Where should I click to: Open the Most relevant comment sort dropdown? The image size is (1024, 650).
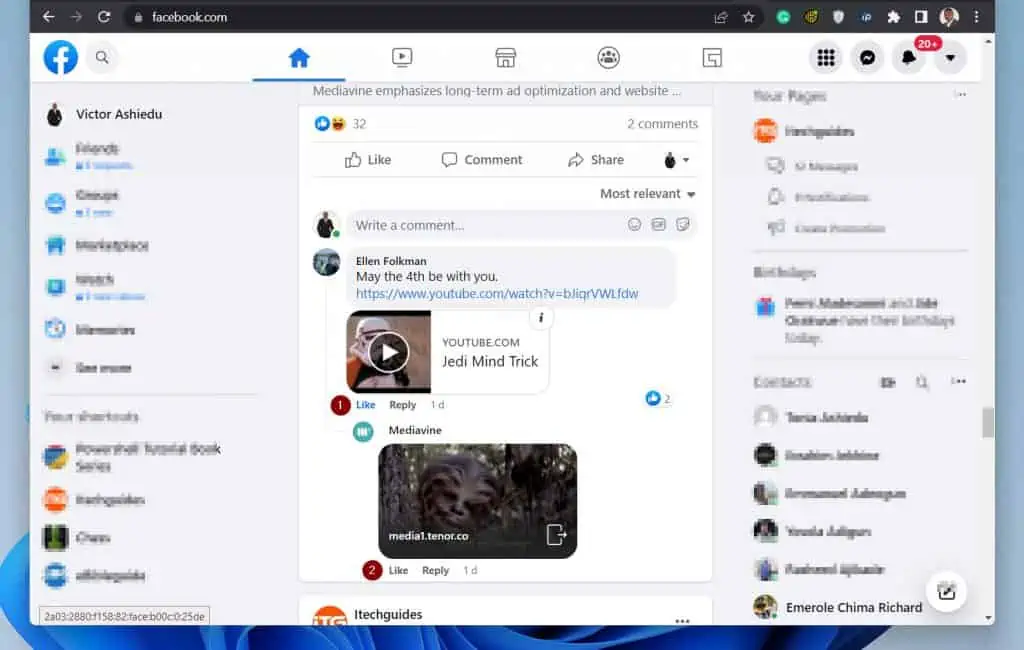click(x=648, y=194)
